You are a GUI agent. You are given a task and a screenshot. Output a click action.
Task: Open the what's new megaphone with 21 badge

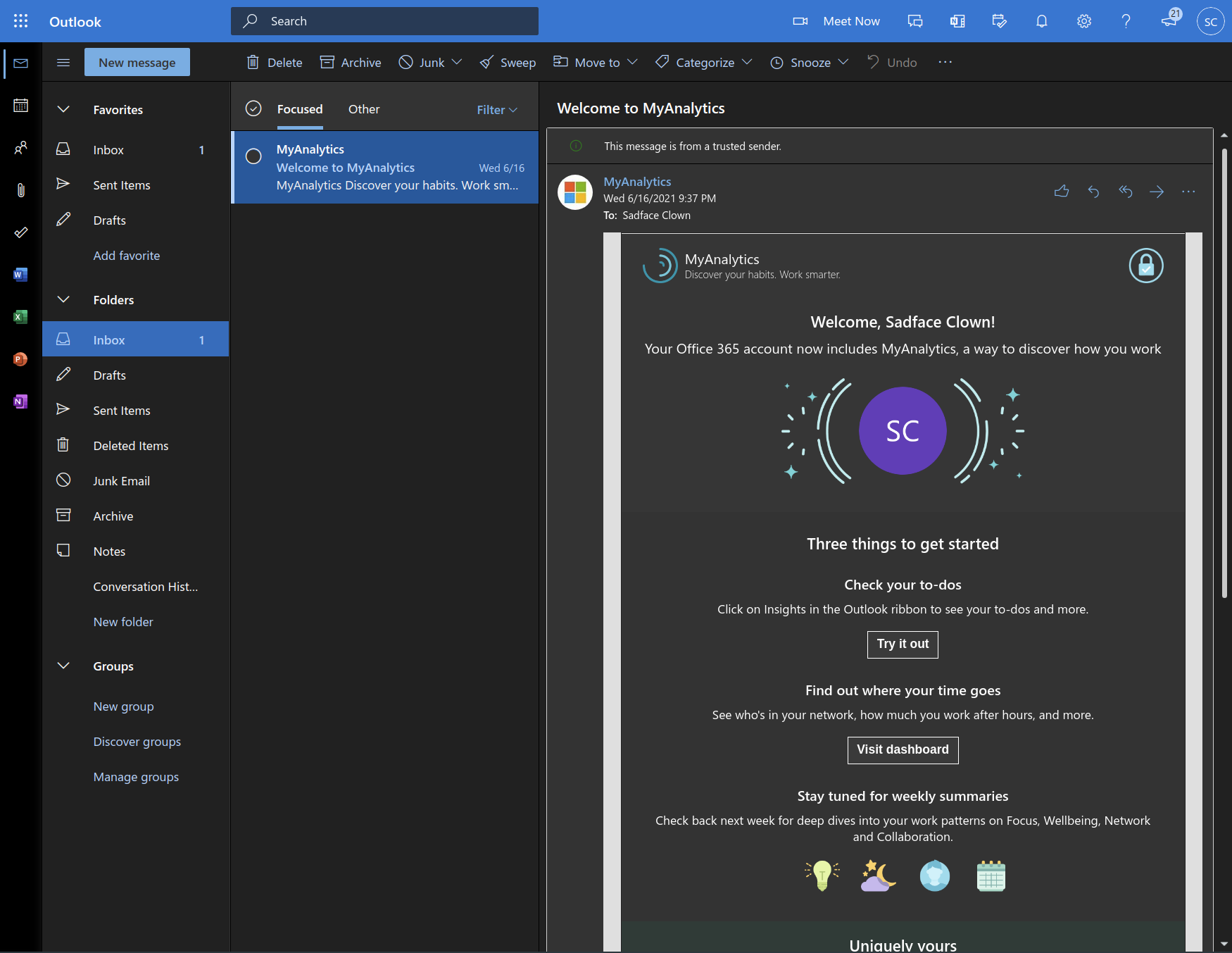point(1170,20)
